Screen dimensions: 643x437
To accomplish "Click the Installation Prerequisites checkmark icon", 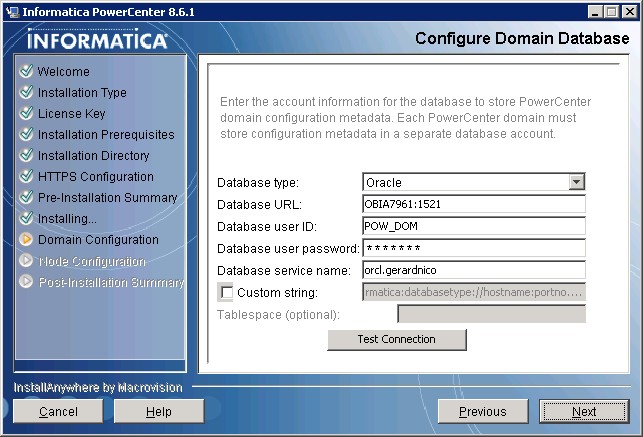I will [x=26, y=134].
